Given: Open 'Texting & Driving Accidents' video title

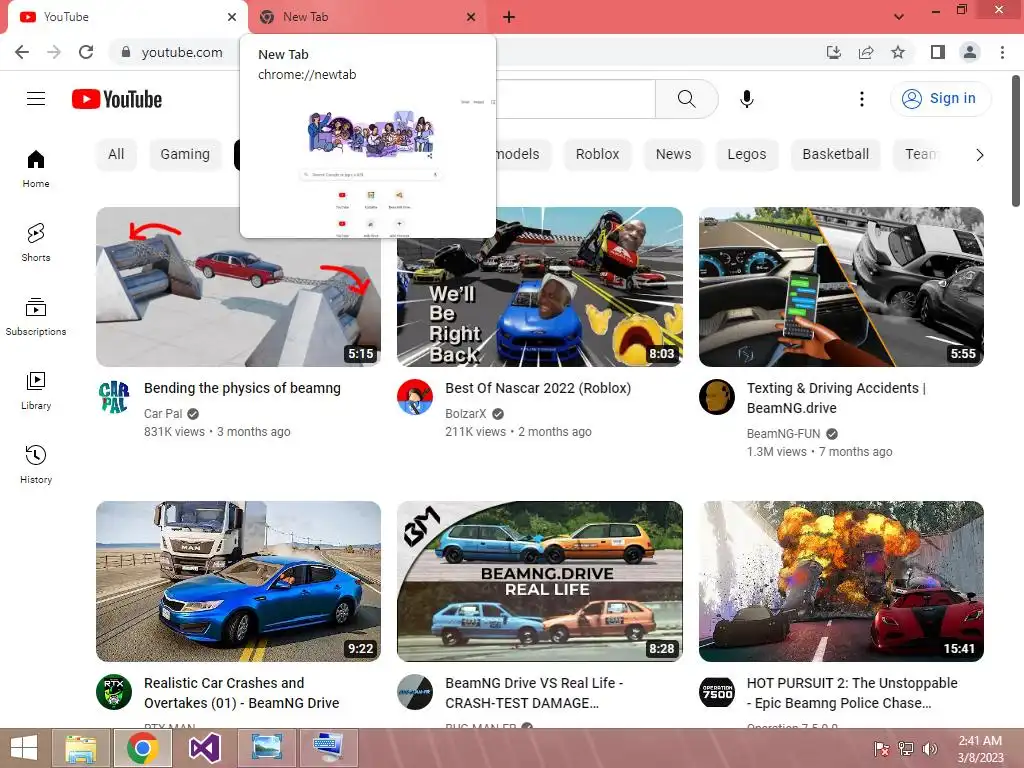Looking at the screenshot, I should click(x=837, y=398).
